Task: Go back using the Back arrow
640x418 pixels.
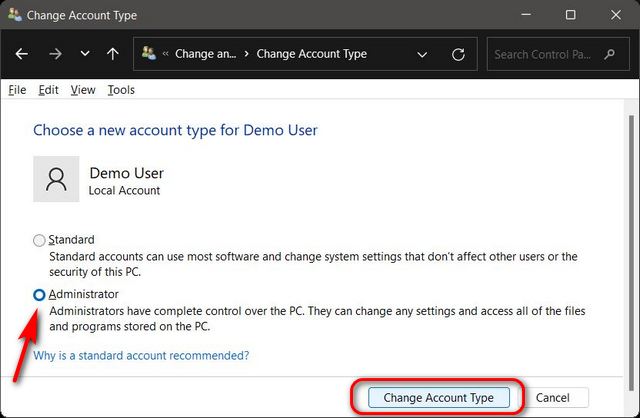Action: pyautogui.click(x=22, y=54)
